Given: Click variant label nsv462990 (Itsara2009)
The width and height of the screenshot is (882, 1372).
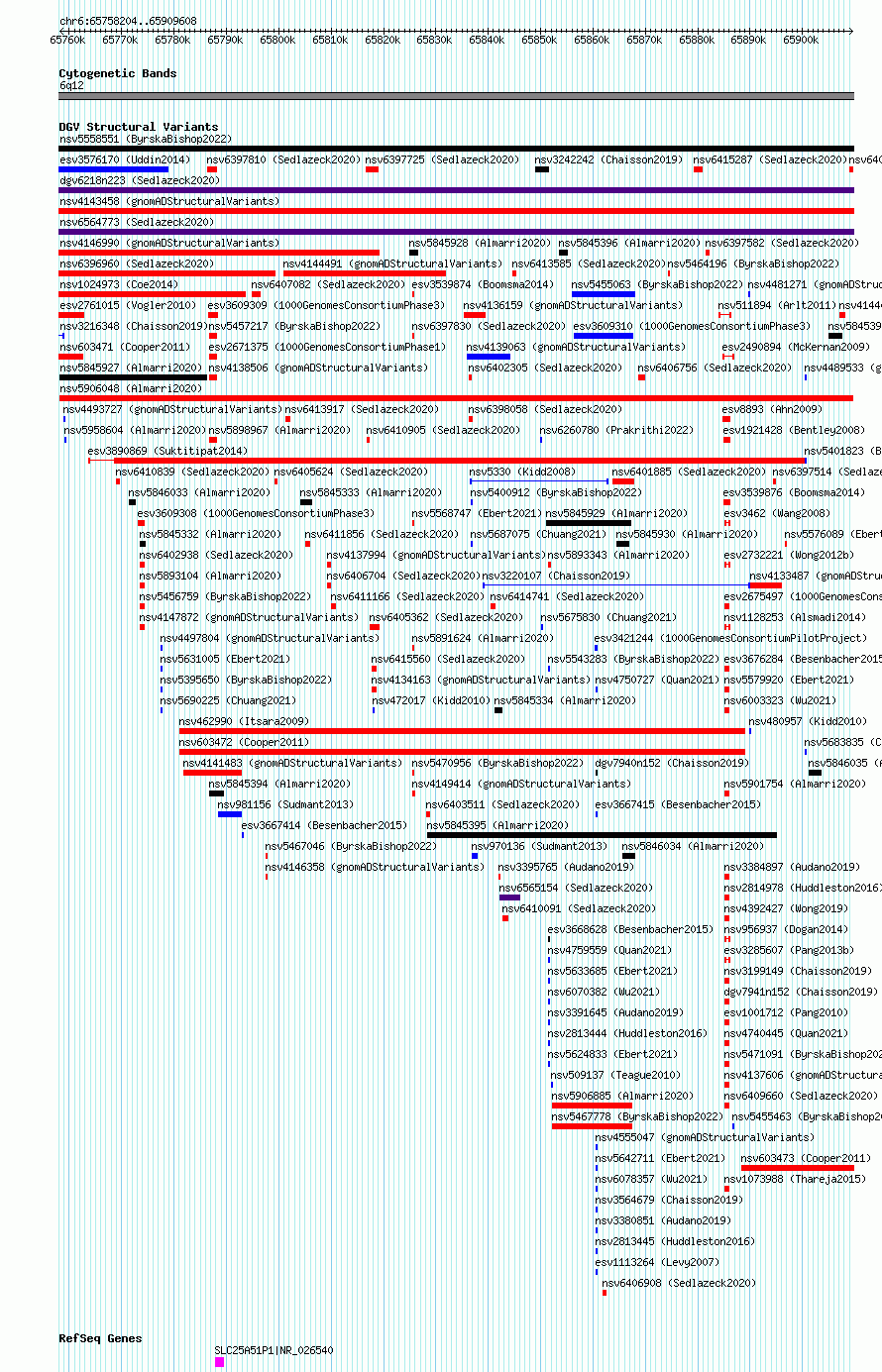Looking at the screenshot, I should click(x=244, y=721).
